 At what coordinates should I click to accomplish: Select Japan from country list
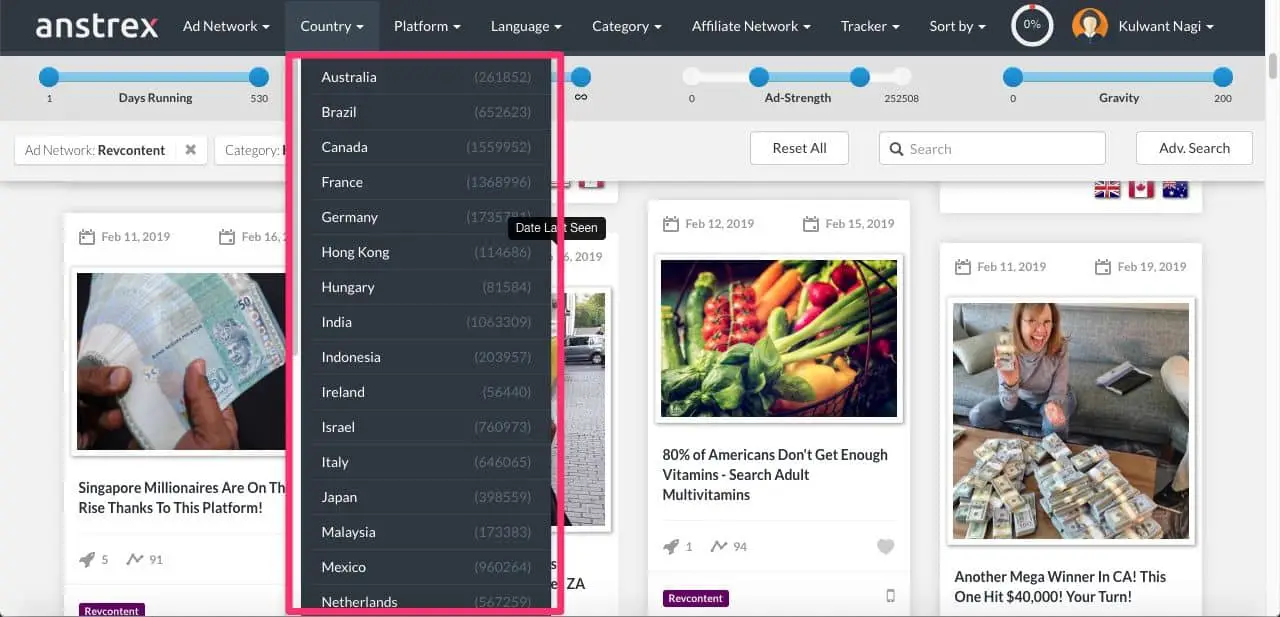[x=426, y=497]
